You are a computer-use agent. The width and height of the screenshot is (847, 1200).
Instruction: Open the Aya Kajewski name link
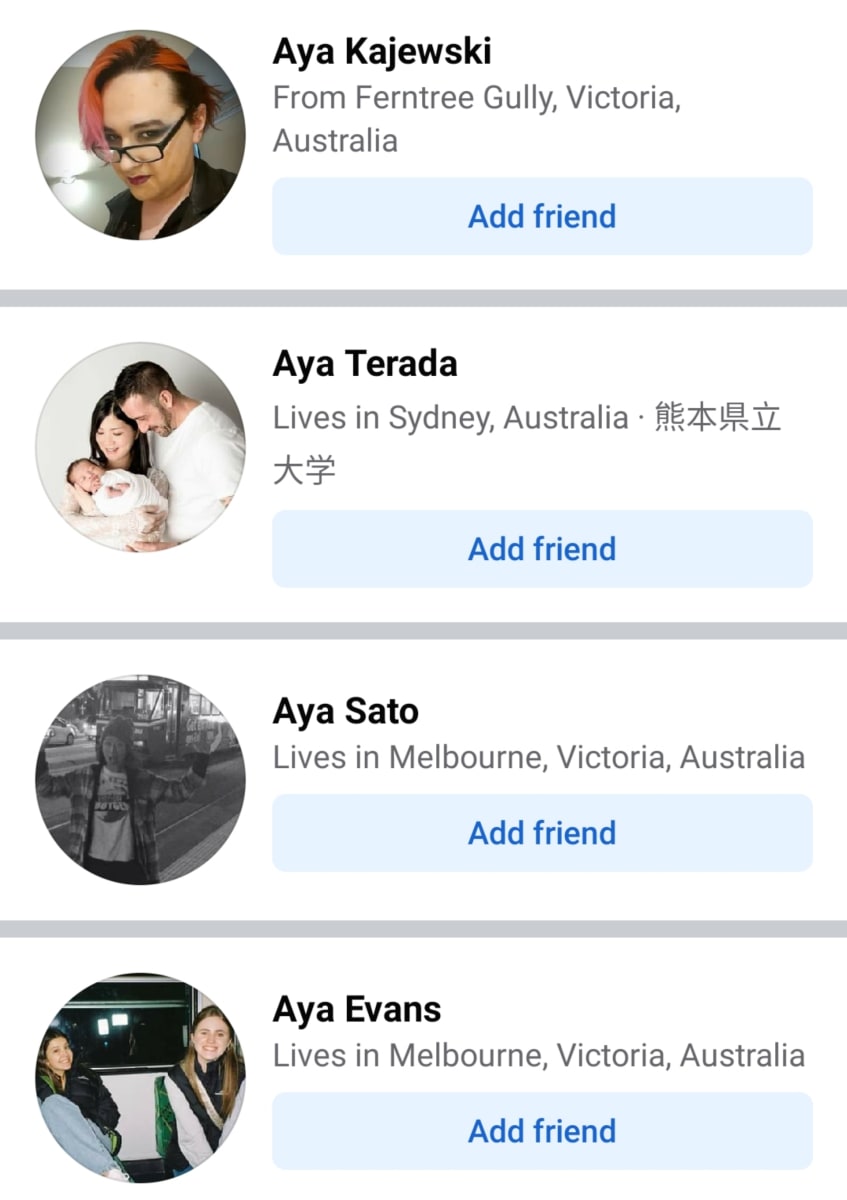tap(382, 52)
